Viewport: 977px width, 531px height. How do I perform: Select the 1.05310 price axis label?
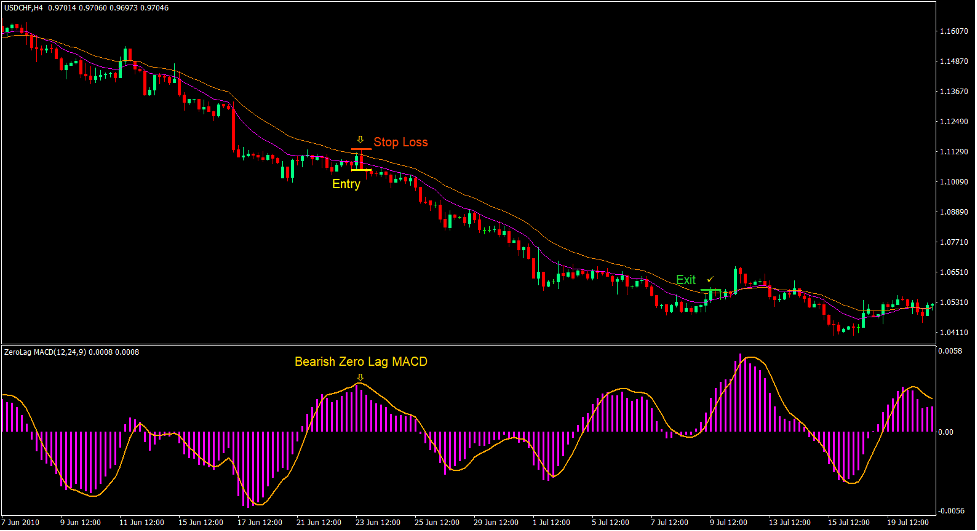[x=954, y=303]
